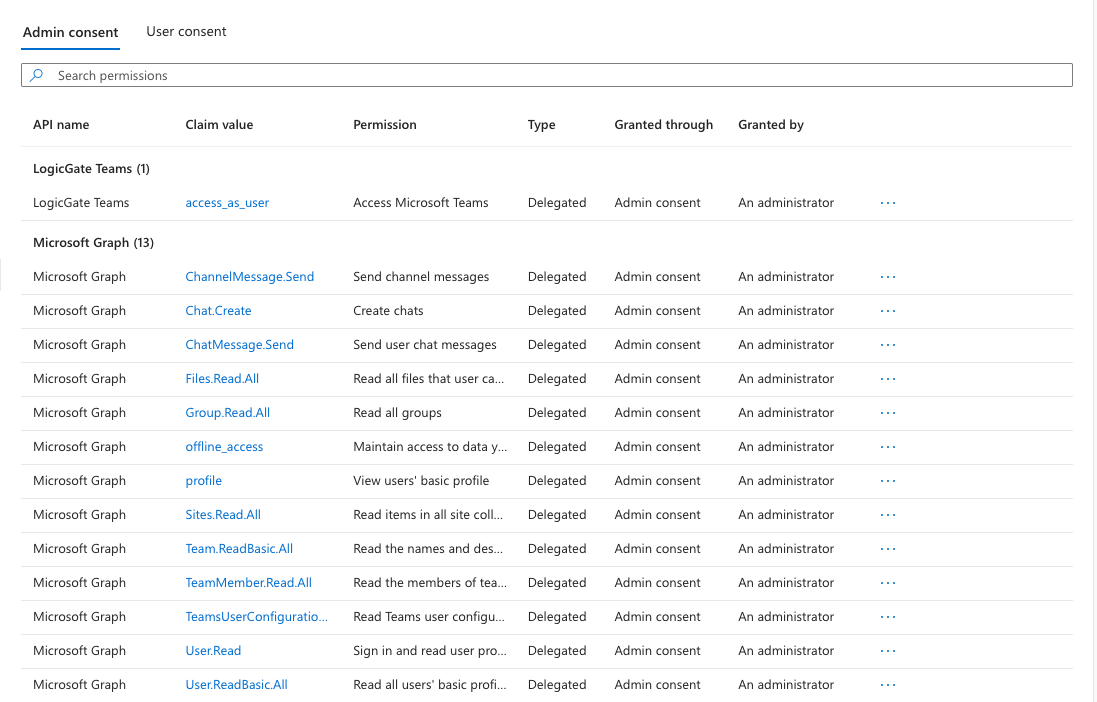The image size is (1097, 702).
Task: Open more options for User.Read row
Action: click(888, 651)
